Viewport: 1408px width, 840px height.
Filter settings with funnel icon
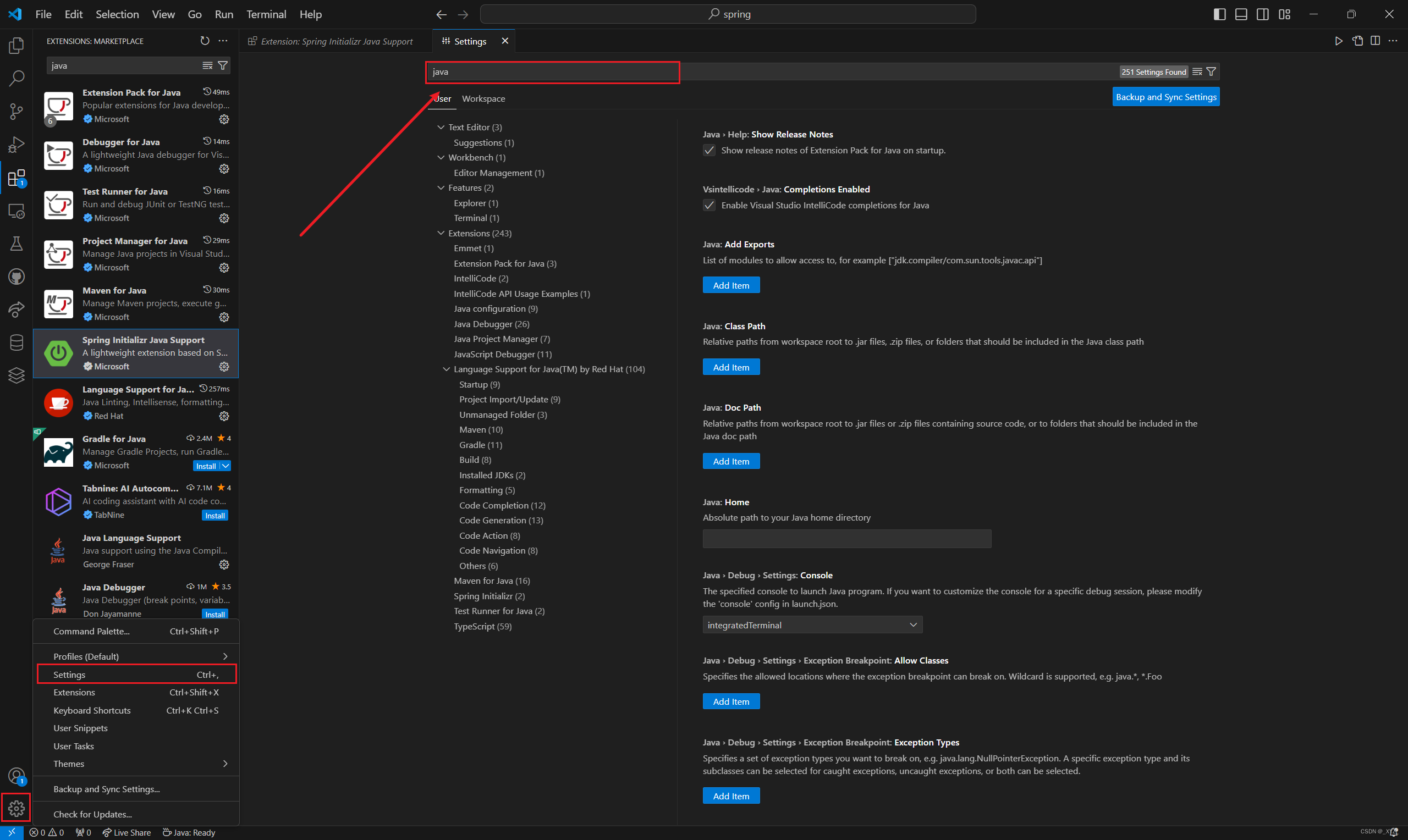pos(1212,72)
